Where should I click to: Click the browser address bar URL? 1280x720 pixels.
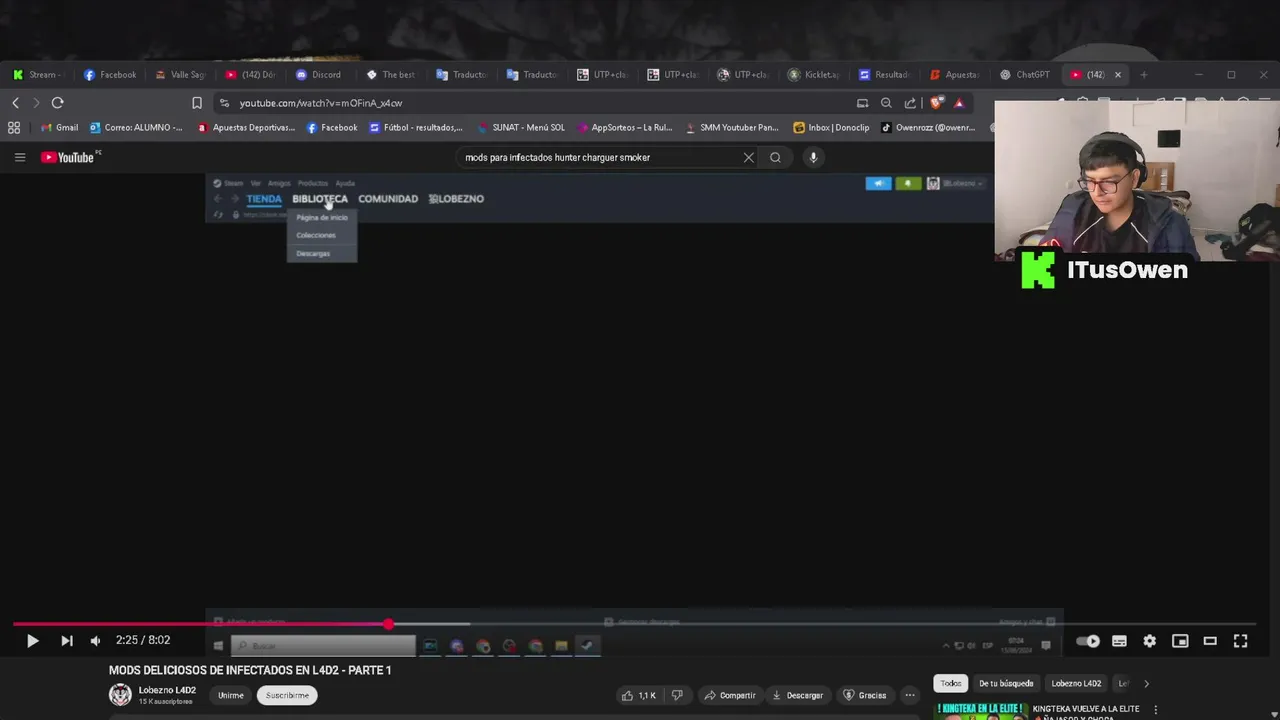pos(321,103)
